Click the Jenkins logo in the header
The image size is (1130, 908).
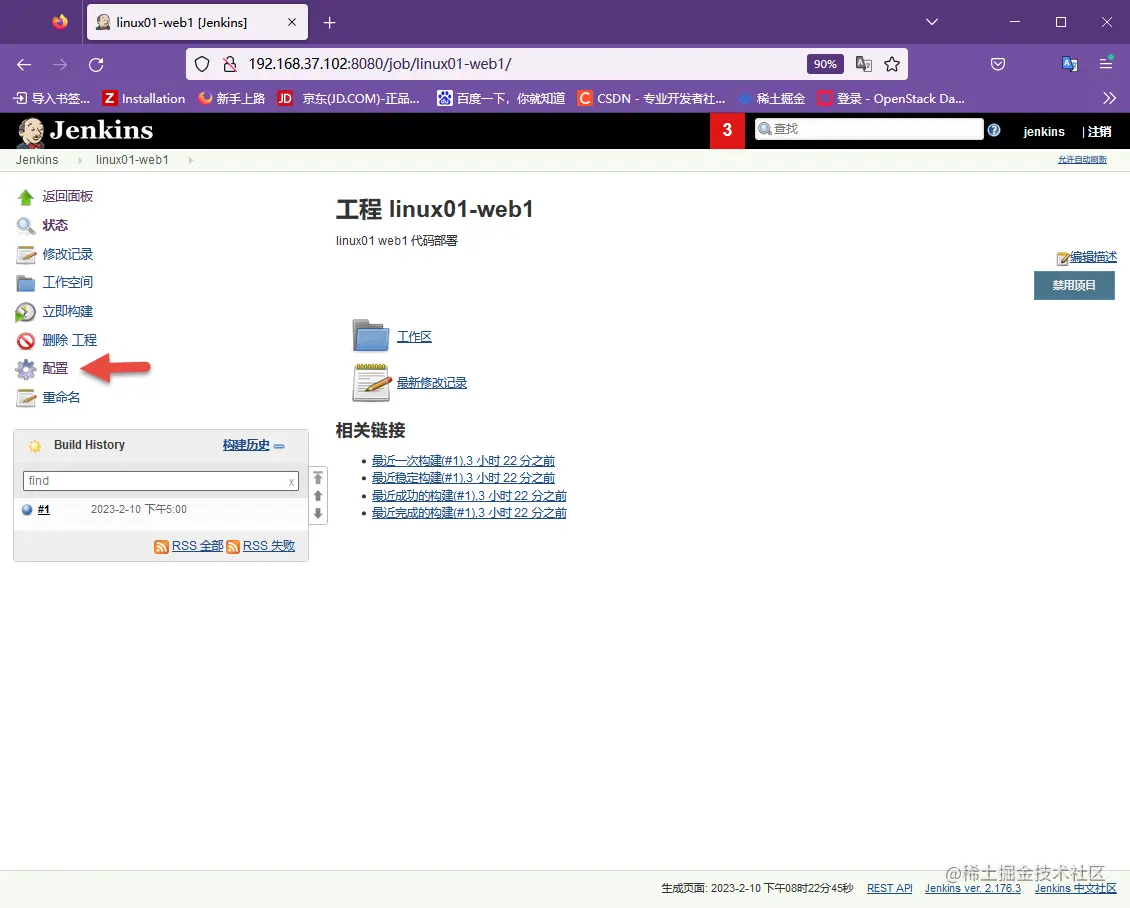coord(85,131)
